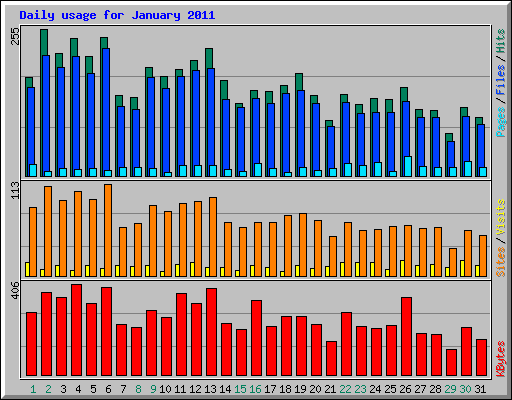The width and height of the screenshot is (512, 400).
Task: Select day 12 label on x-axis
Action: tap(195, 389)
